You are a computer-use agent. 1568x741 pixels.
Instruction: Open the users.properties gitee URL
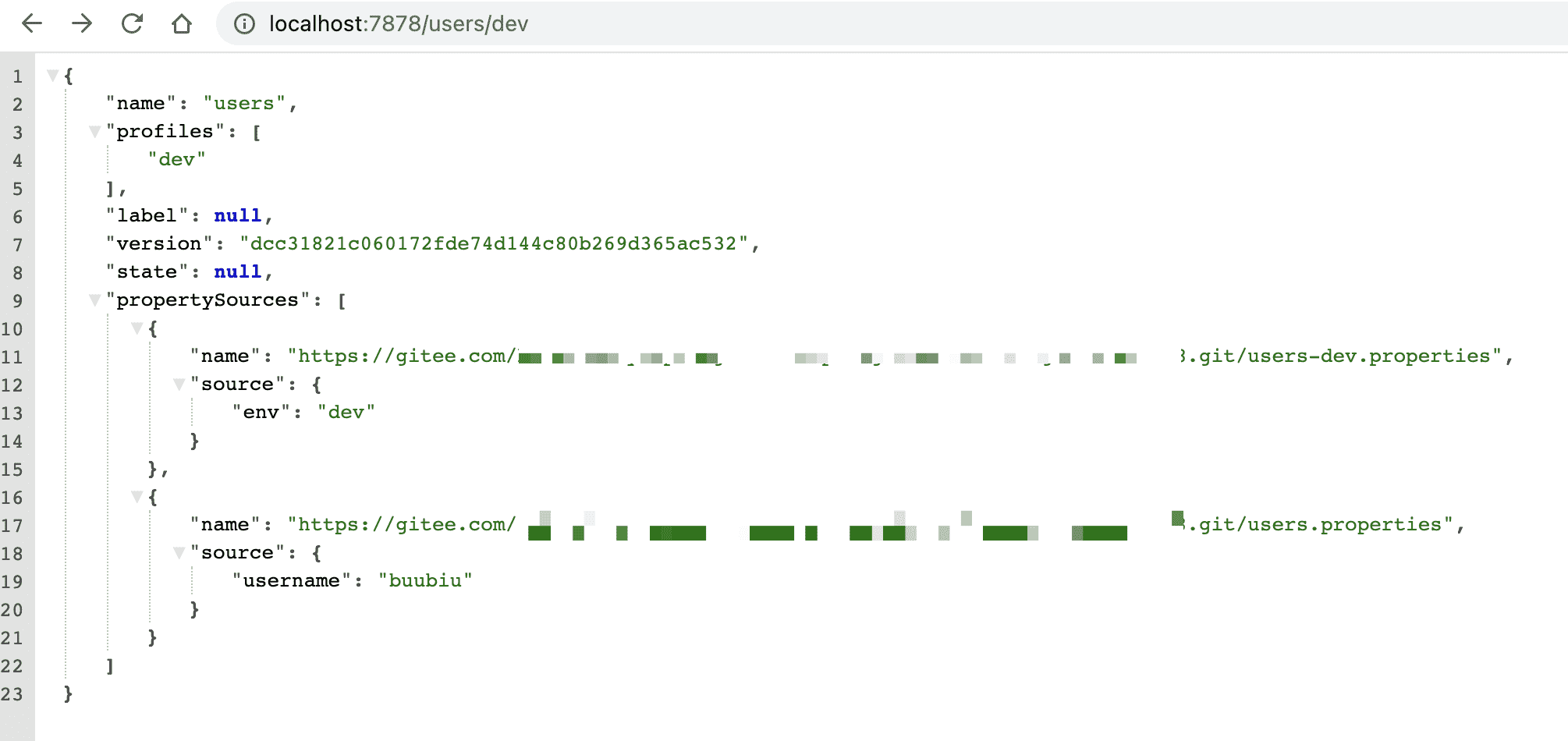(x=1318, y=525)
